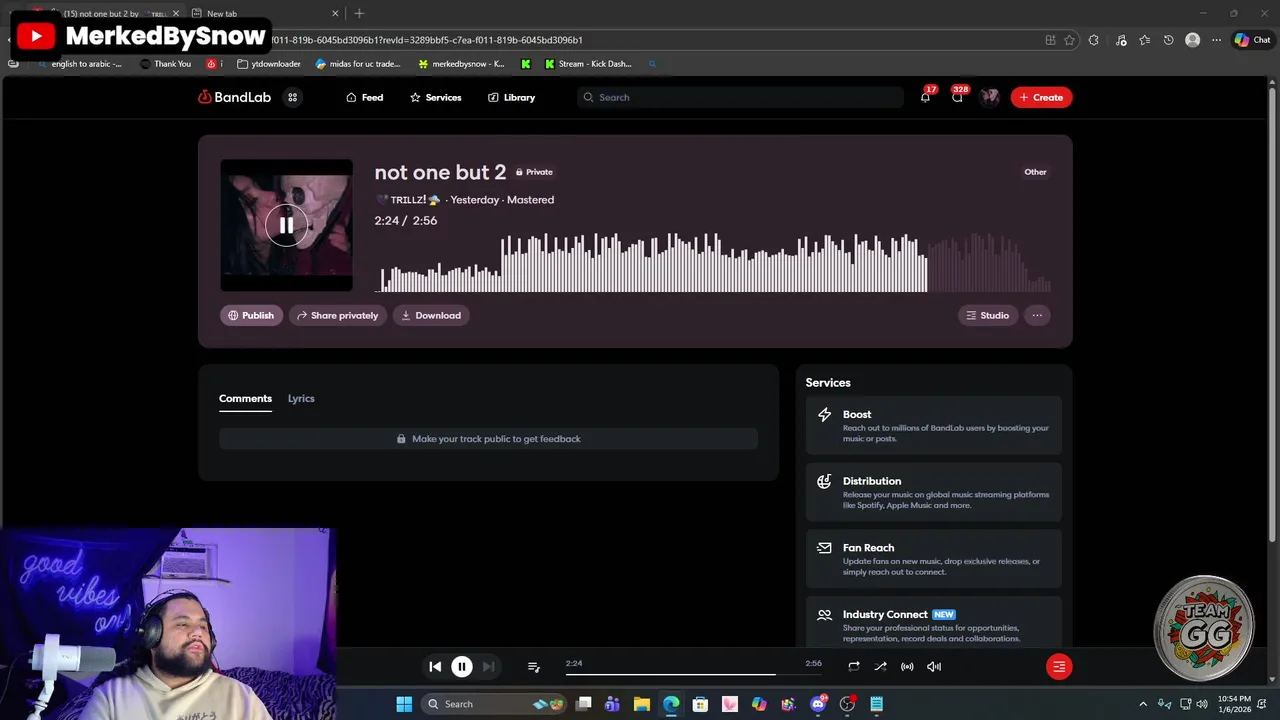The image size is (1280, 720).
Task: Open browser extensions puzzle icon
Action: click(x=1094, y=40)
